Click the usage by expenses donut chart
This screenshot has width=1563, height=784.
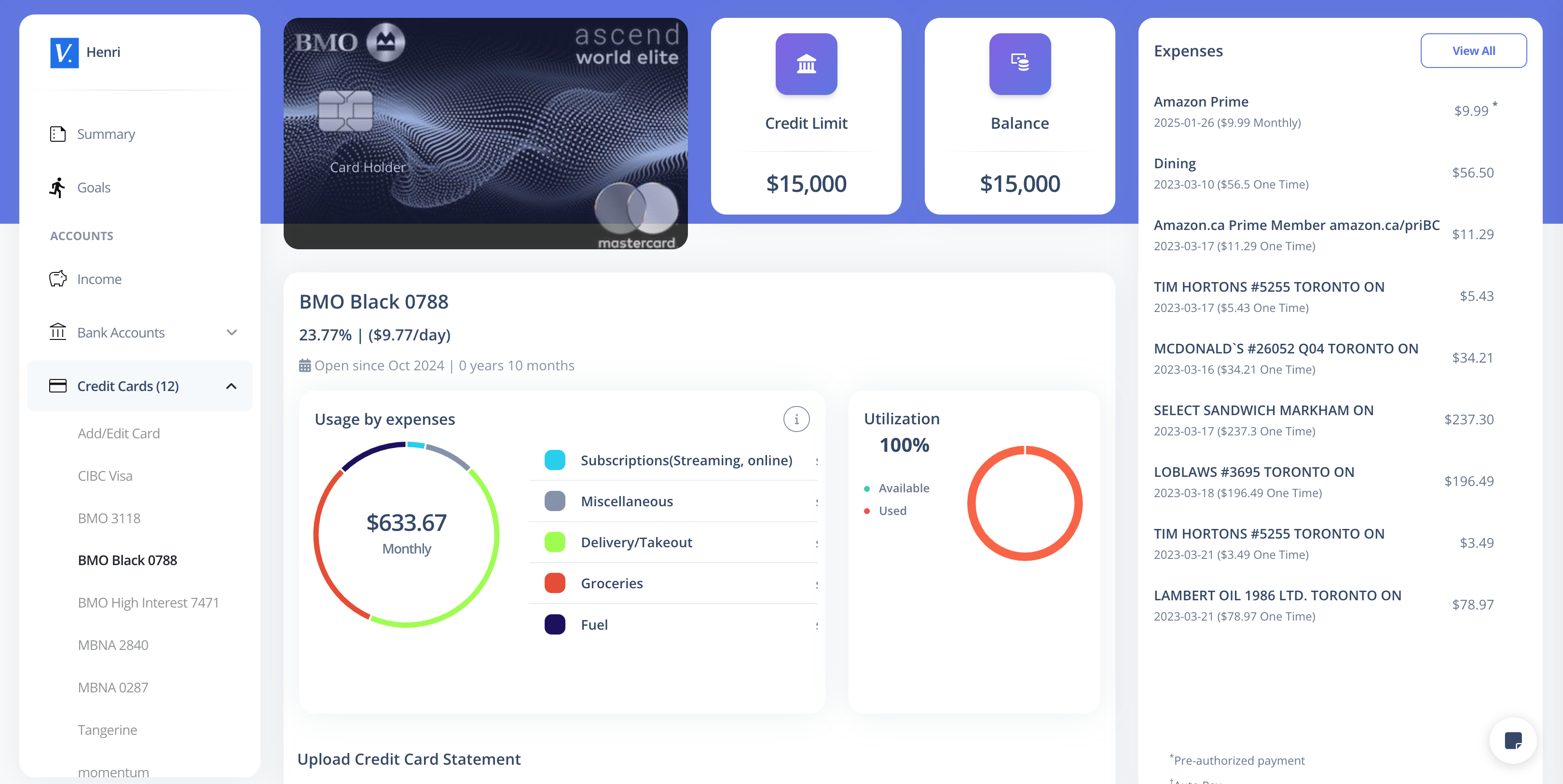407,534
